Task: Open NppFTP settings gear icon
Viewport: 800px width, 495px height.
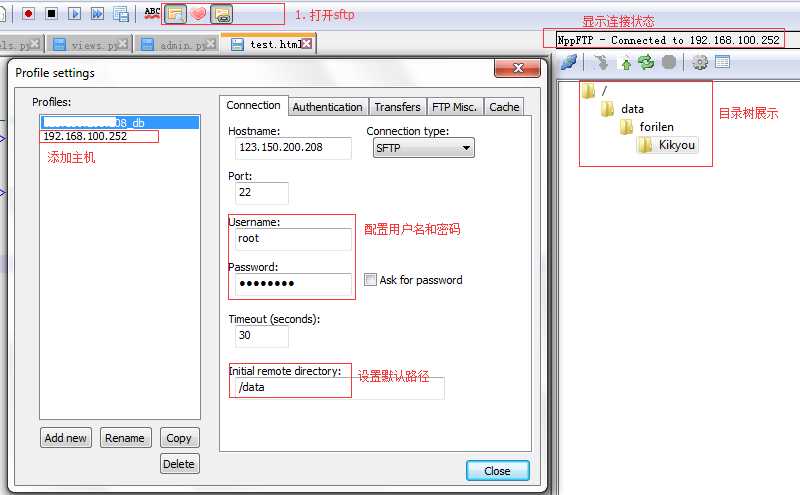Action: (699, 62)
